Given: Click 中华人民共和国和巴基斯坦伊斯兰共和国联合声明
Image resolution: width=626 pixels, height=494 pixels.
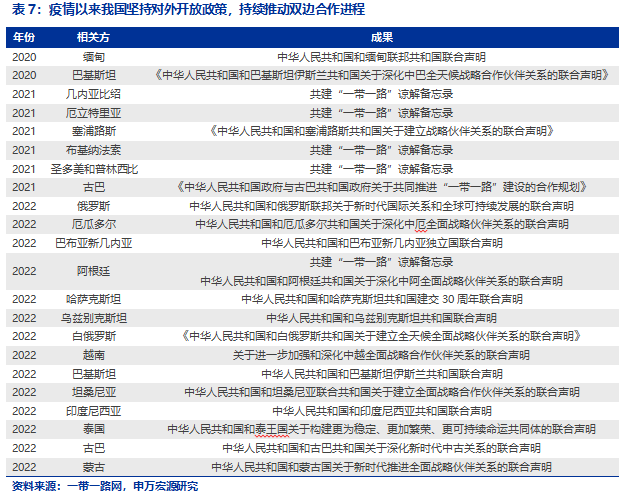Looking at the screenshot, I should tap(382, 374).
